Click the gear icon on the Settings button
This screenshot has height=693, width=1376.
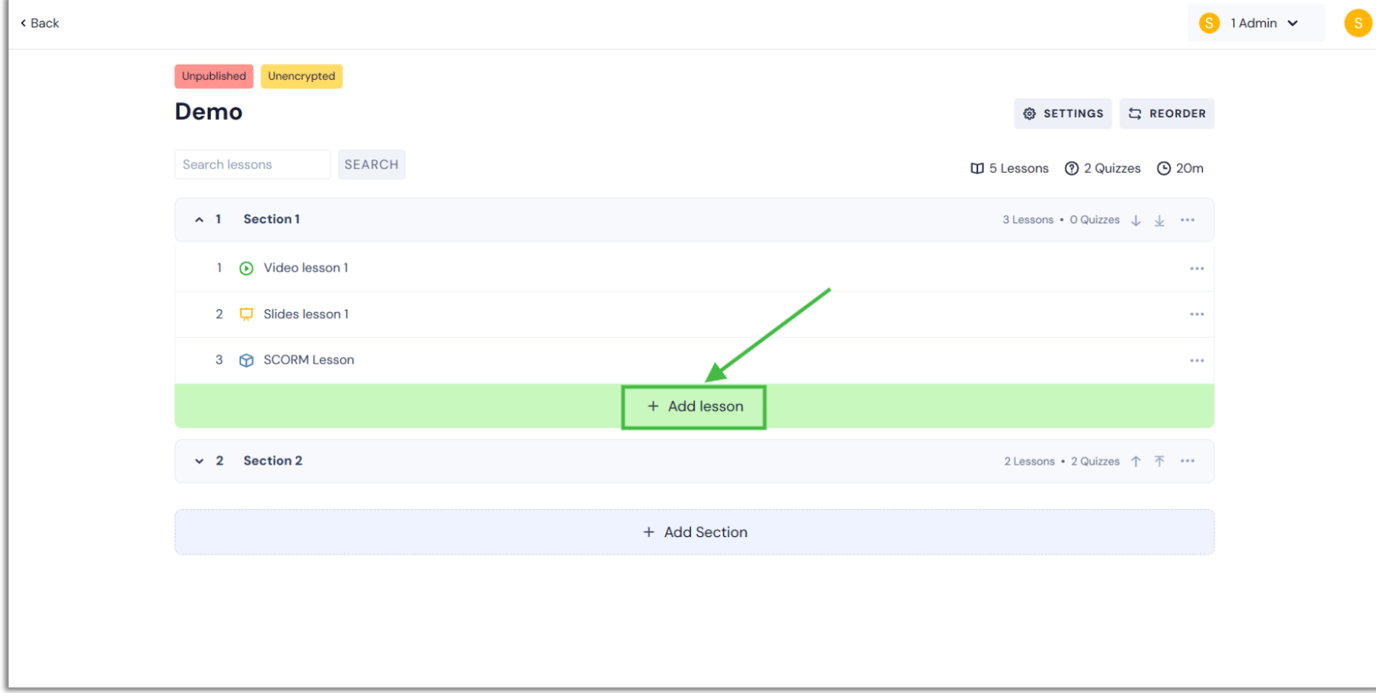1030,113
